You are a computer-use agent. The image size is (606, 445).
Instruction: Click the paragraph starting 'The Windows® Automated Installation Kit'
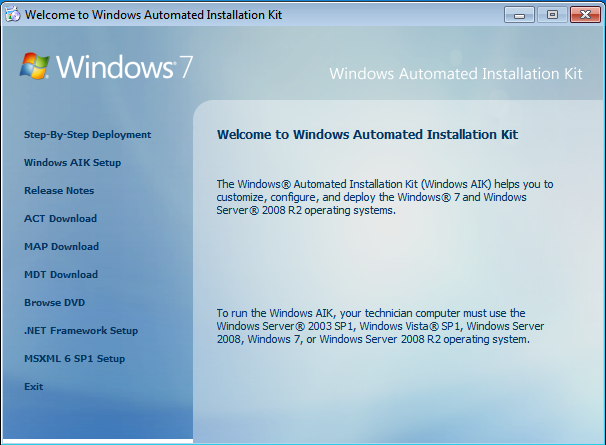click(x=385, y=197)
